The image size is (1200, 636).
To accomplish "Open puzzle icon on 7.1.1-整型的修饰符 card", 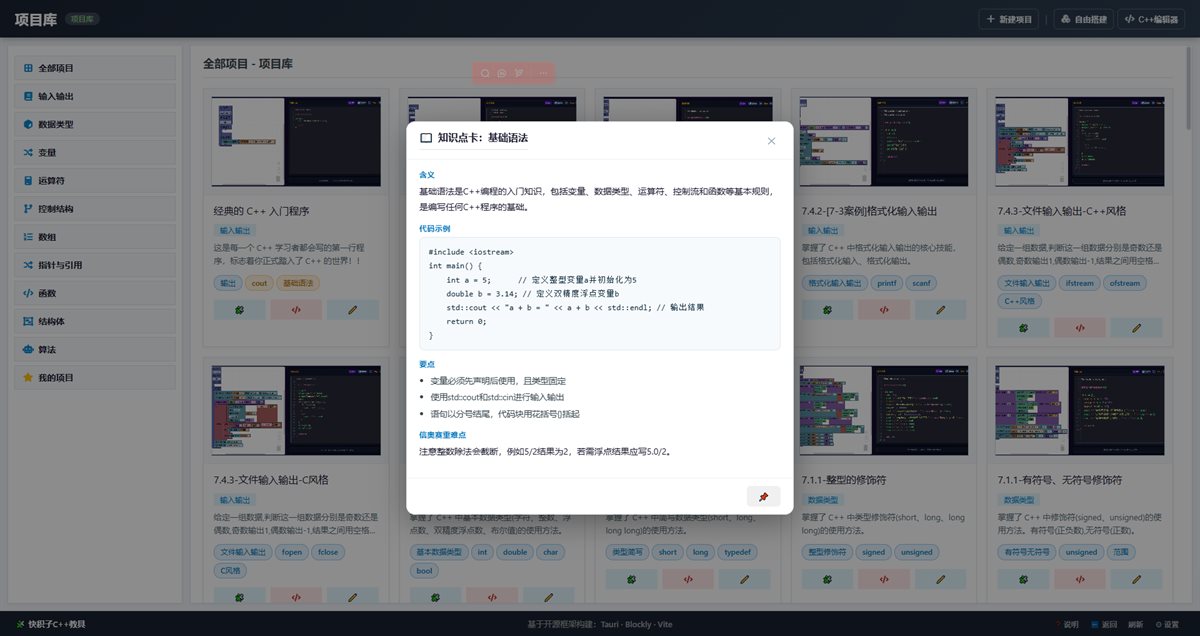I will (x=827, y=579).
